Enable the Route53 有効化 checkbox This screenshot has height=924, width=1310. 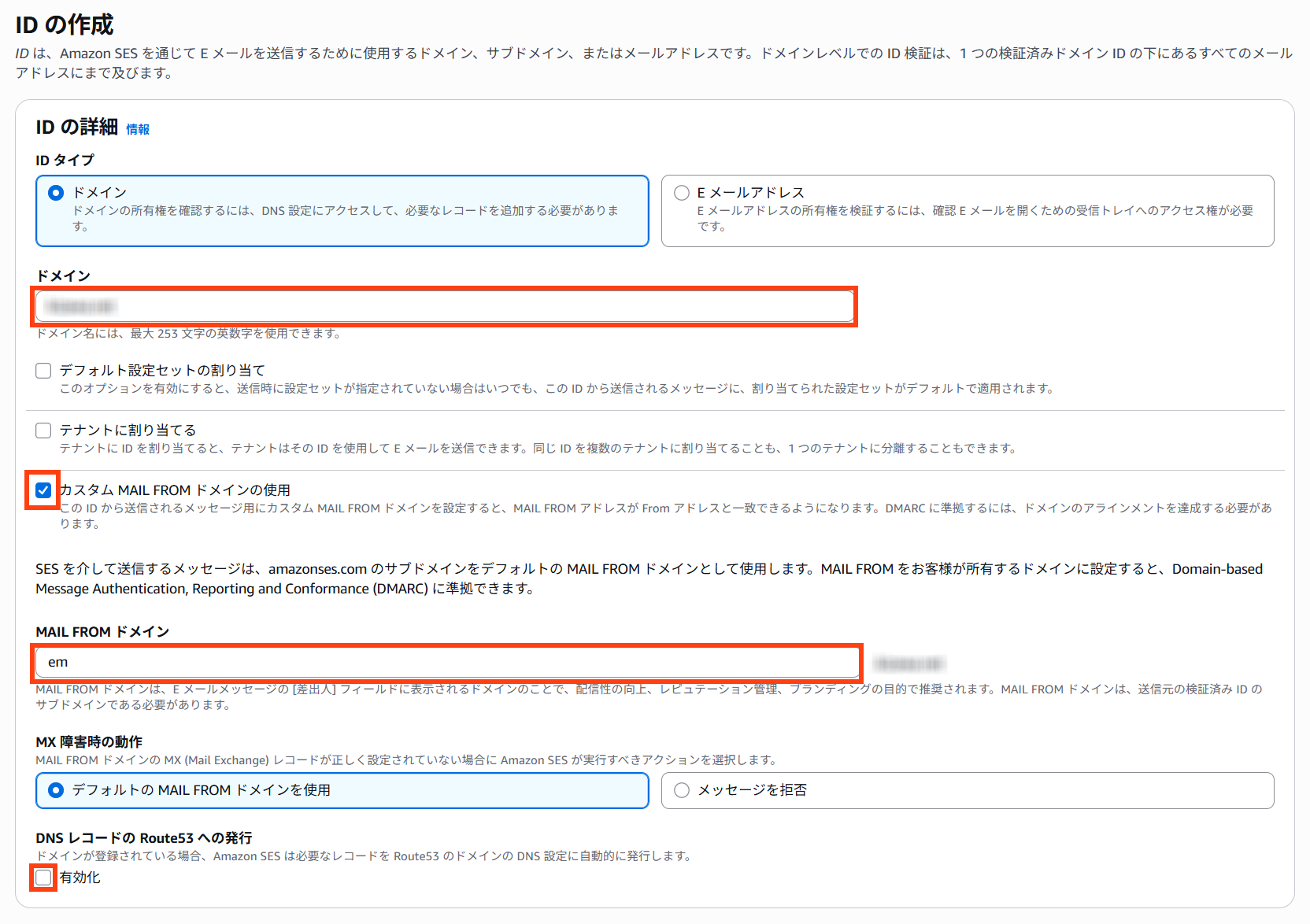point(43,878)
